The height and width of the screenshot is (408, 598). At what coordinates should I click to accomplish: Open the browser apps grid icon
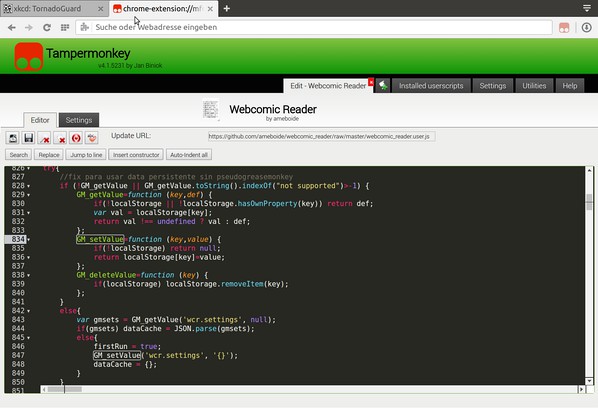(x=65, y=27)
